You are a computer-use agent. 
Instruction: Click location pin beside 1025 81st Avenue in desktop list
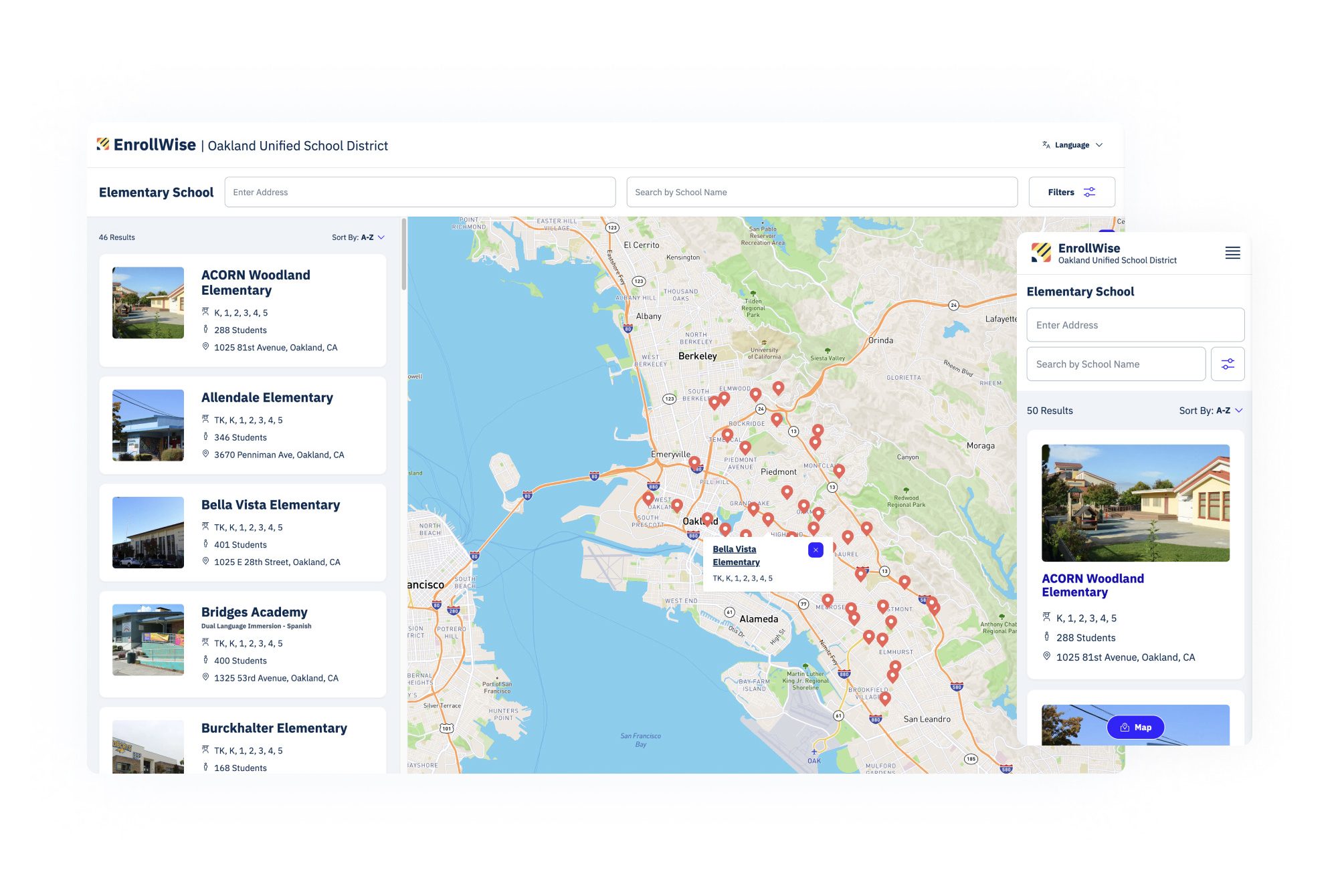[x=205, y=346]
